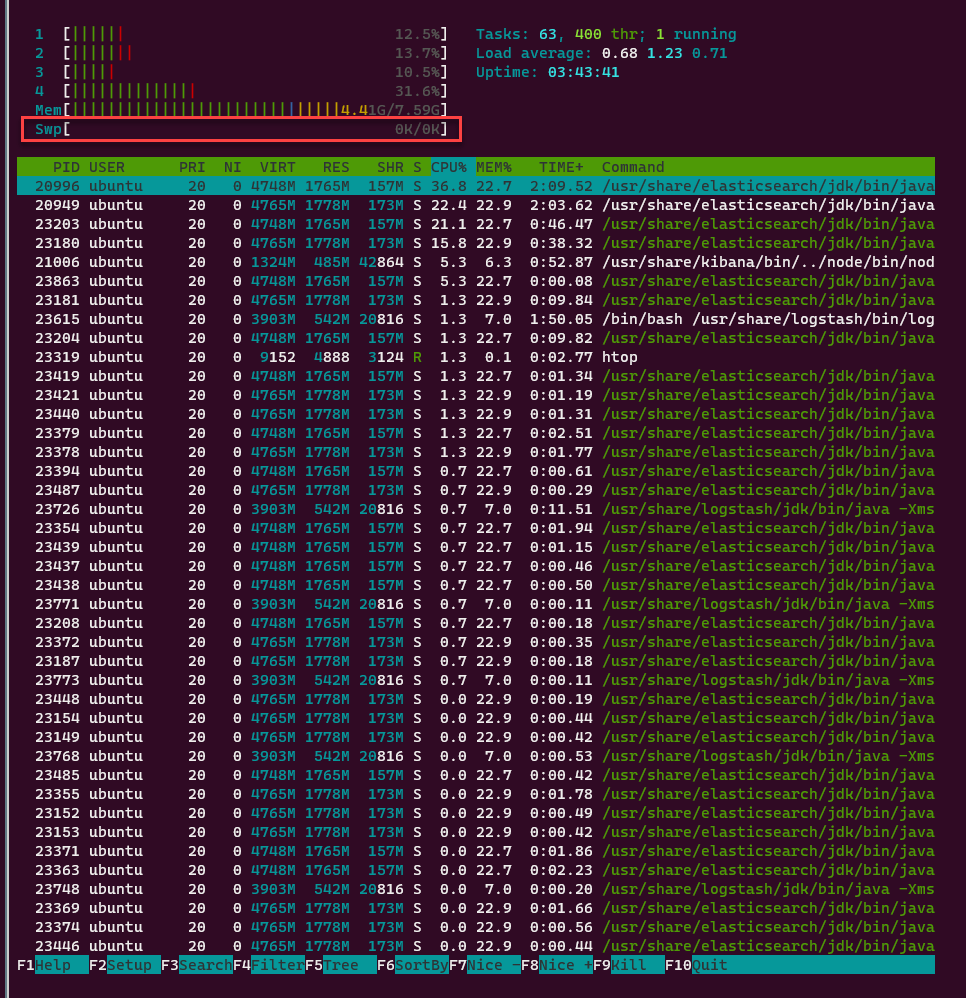Select the /bin/bash logstash process row
Screen dimensions: 966x998
pos(476,319)
